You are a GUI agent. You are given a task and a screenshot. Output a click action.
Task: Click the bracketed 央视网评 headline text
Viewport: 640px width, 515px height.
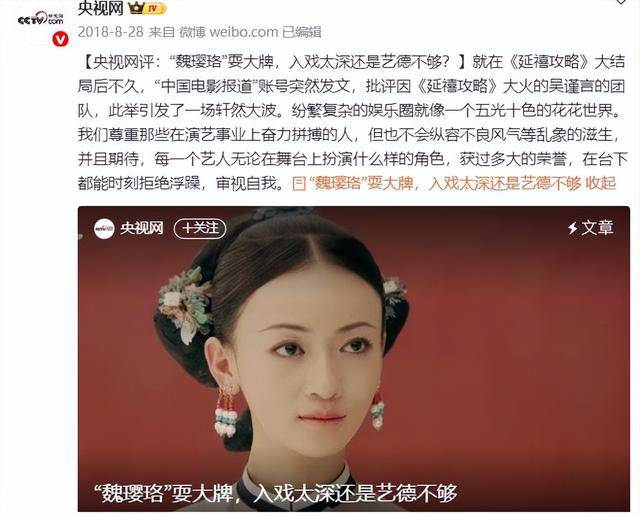pyautogui.click(x=274, y=62)
